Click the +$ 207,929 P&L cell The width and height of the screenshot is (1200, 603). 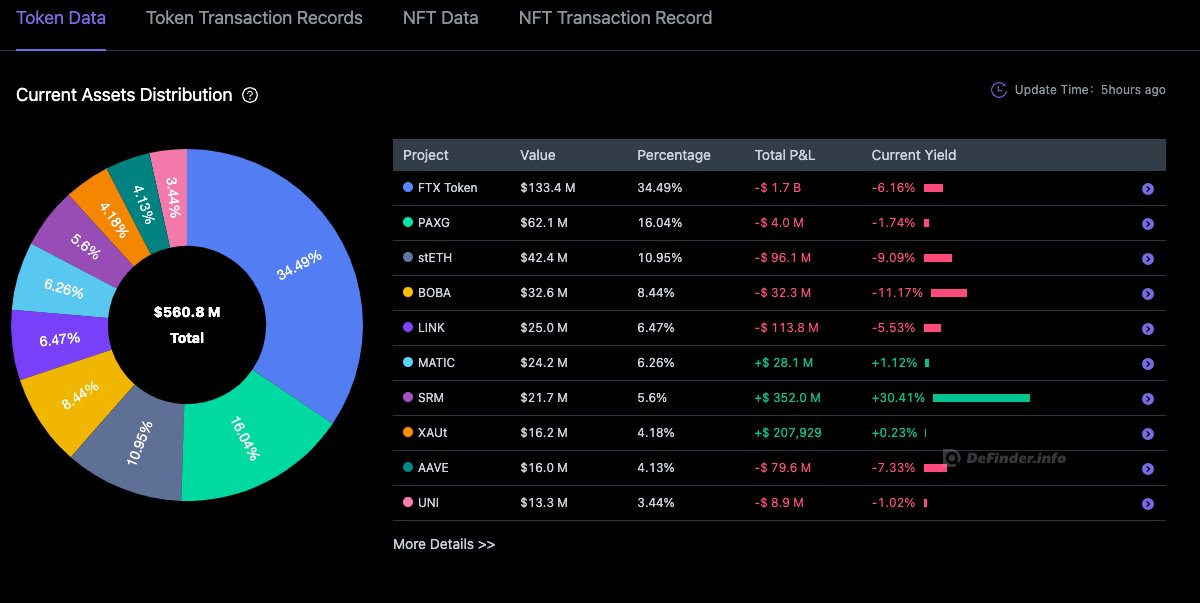click(x=789, y=433)
